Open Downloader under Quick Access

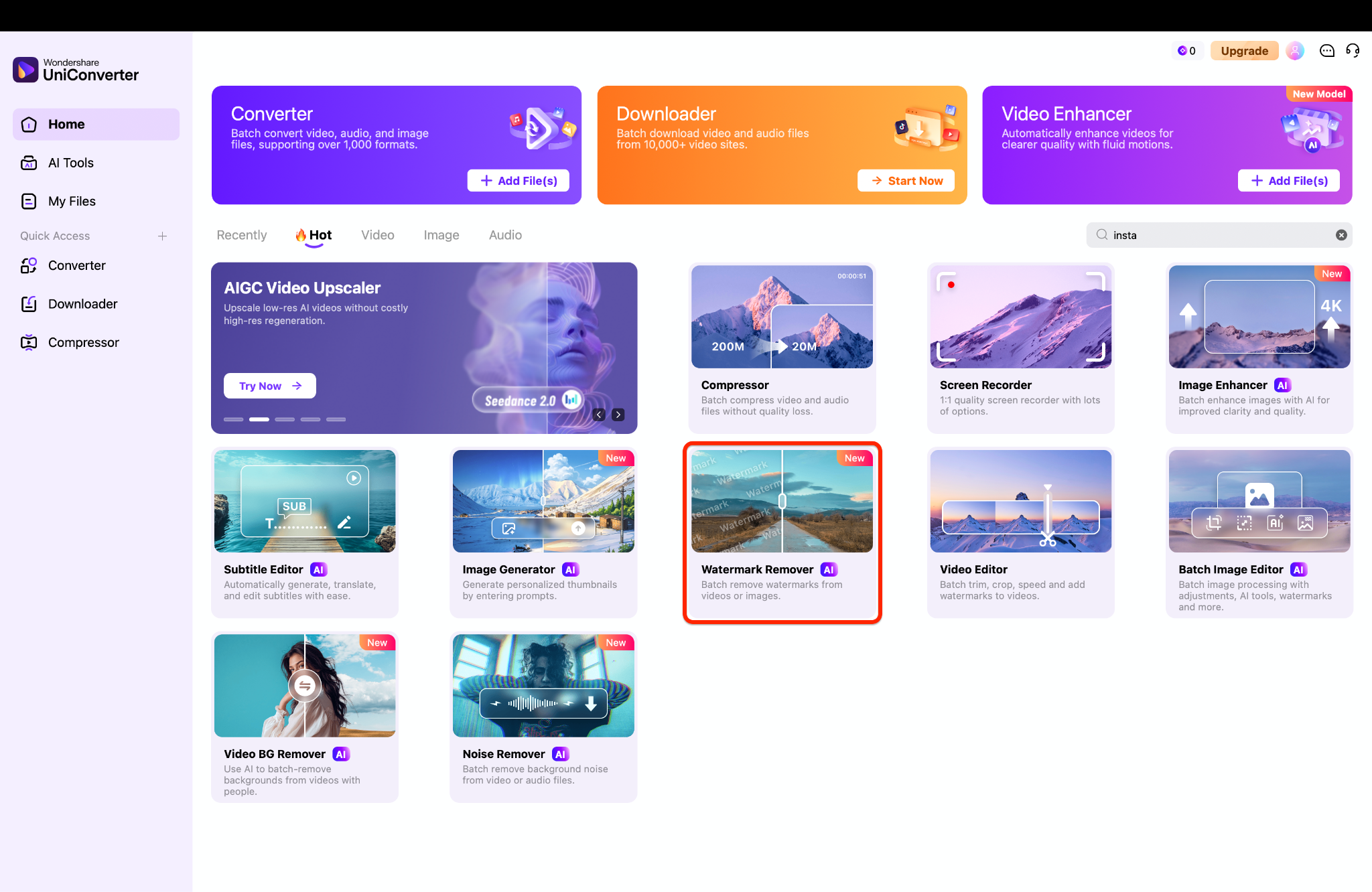pyautogui.click(x=96, y=304)
